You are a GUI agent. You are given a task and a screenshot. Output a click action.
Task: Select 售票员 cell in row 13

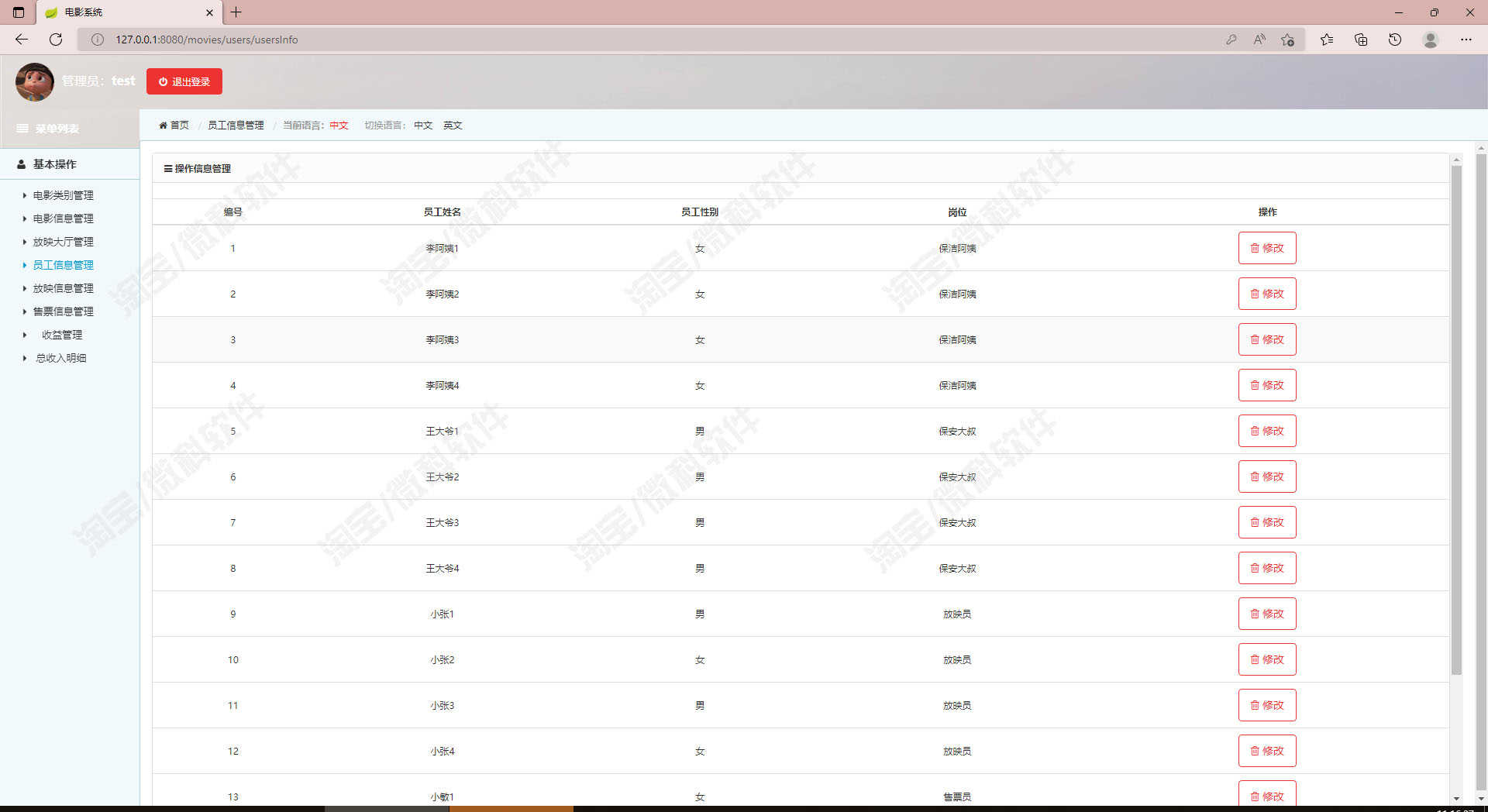pyautogui.click(x=957, y=797)
